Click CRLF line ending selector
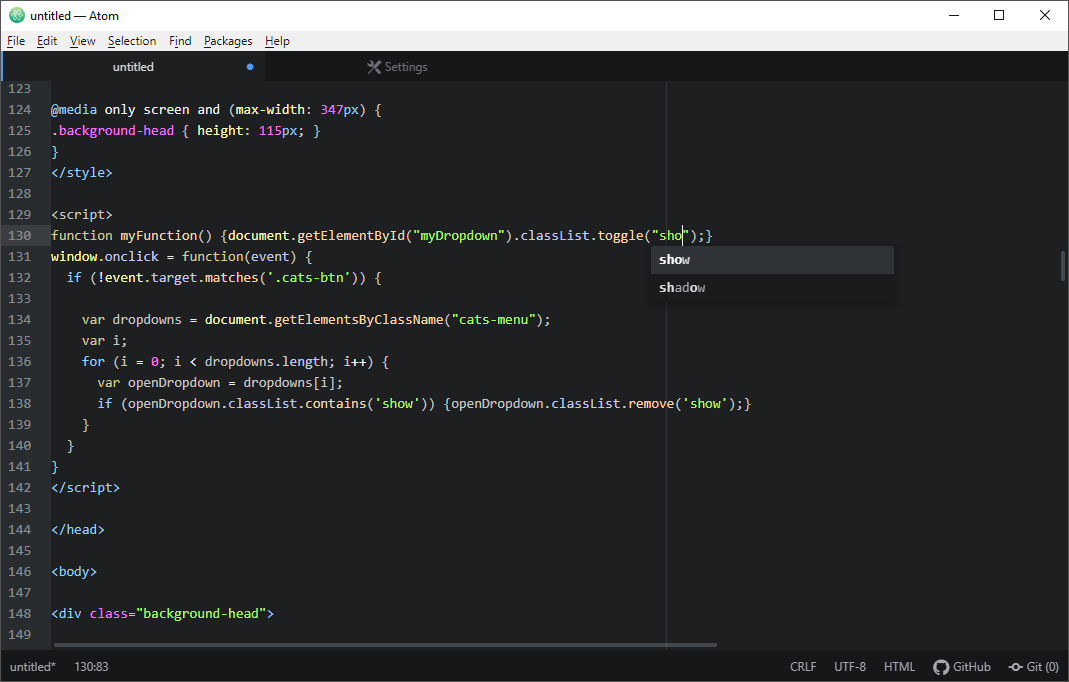The height and width of the screenshot is (682, 1069). pyautogui.click(x=803, y=667)
